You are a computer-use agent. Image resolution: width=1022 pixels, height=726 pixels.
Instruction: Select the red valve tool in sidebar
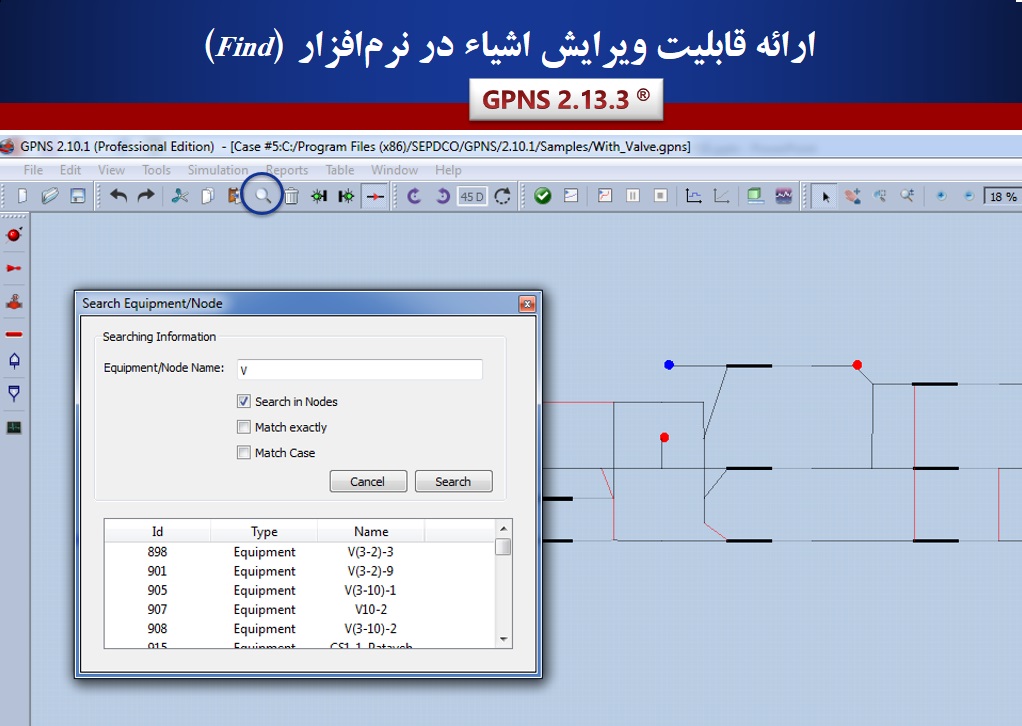[14, 268]
